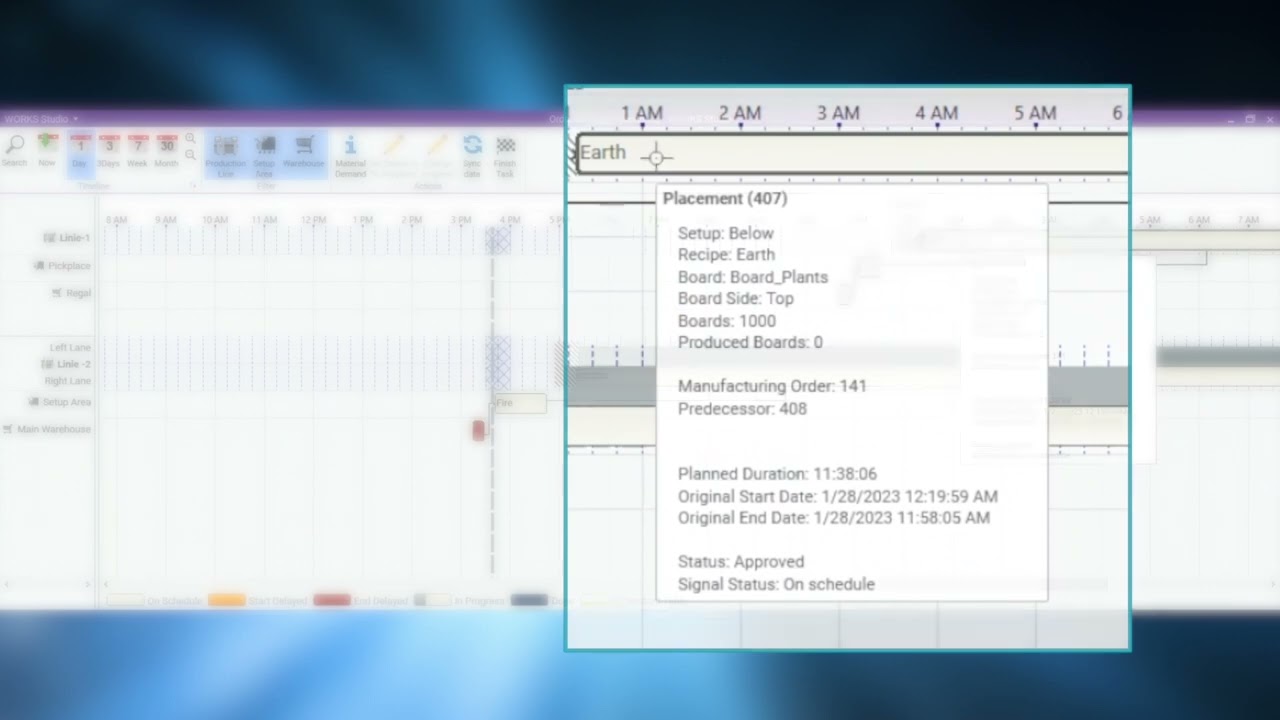Click the On Schedule legend swatch
Viewport: 1280px width, 720px height.
click(124, 600)
